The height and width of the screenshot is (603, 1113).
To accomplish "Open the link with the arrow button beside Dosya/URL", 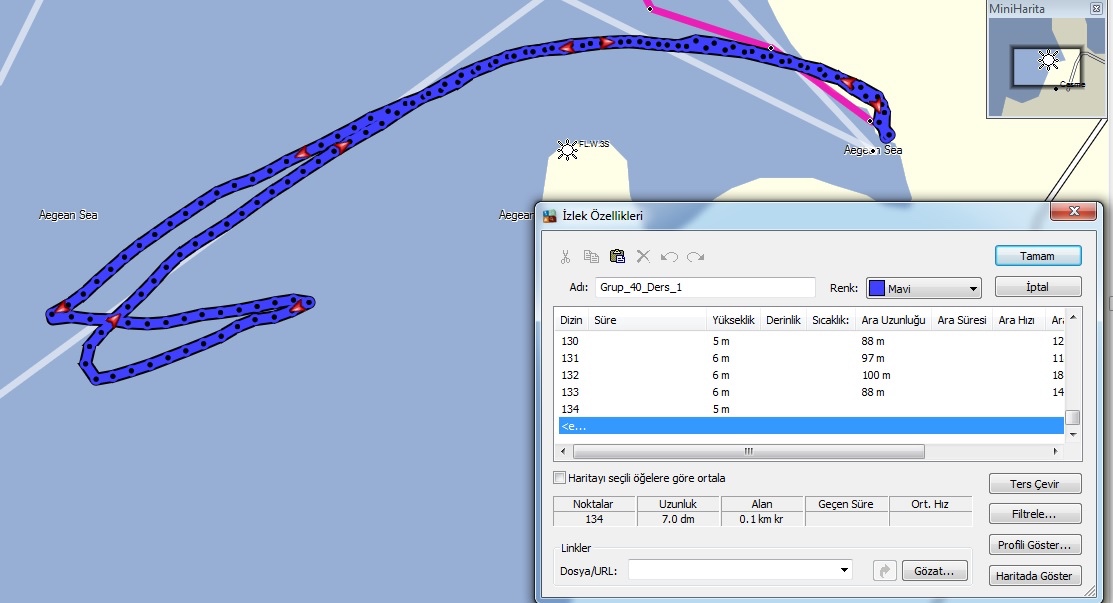I will pos(884,570).
